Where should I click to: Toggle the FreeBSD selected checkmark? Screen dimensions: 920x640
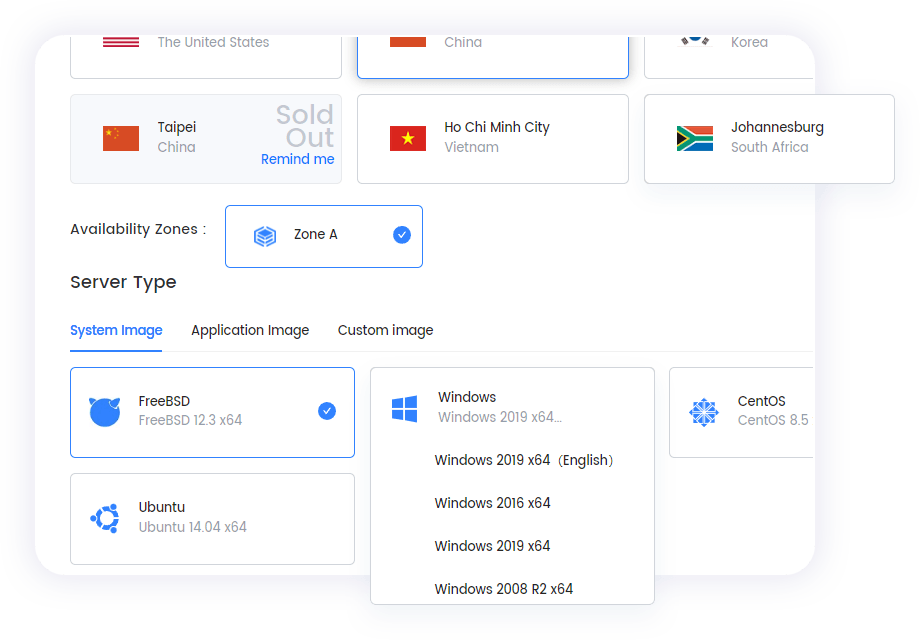(x=327, y=411)
